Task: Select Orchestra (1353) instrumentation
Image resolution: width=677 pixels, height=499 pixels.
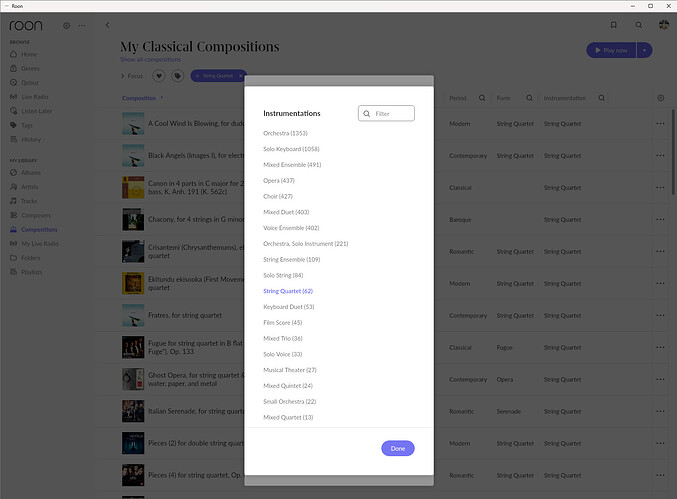Action: pos(285,133)
